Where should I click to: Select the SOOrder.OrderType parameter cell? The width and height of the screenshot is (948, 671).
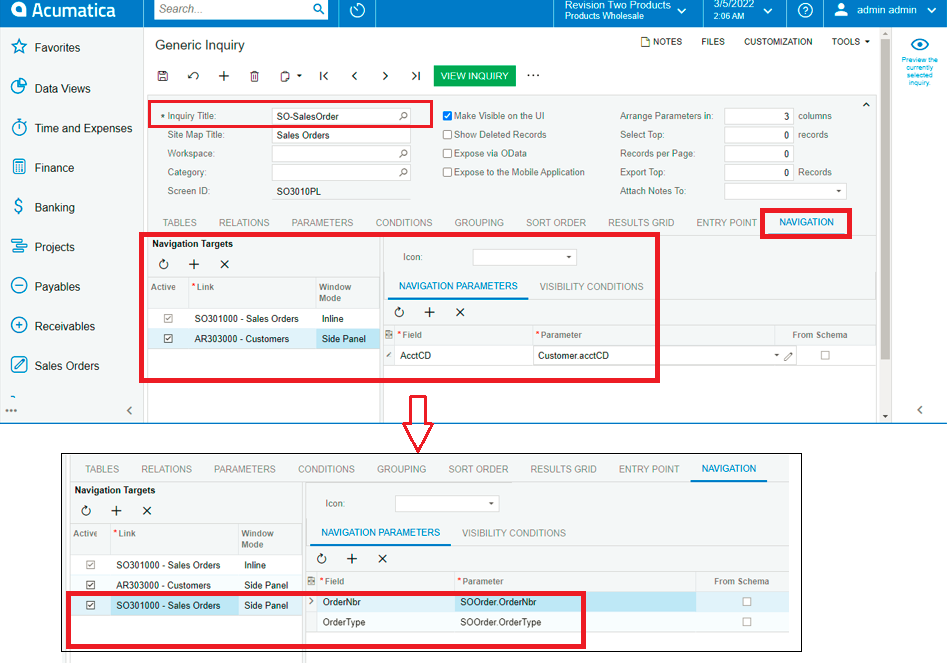pyautogui.click(x=574, y=622)
